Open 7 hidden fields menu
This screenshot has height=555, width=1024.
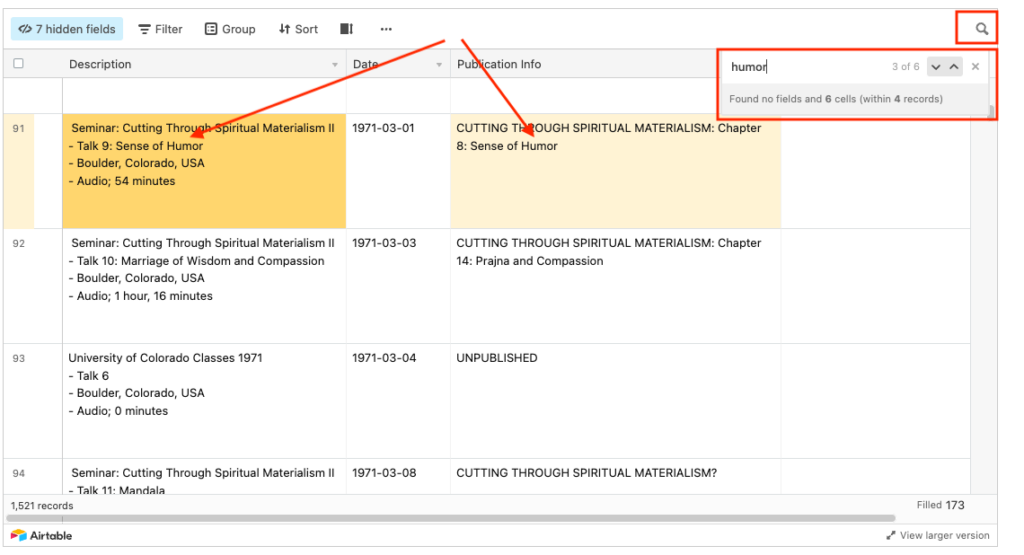click(x=67, y=29)
